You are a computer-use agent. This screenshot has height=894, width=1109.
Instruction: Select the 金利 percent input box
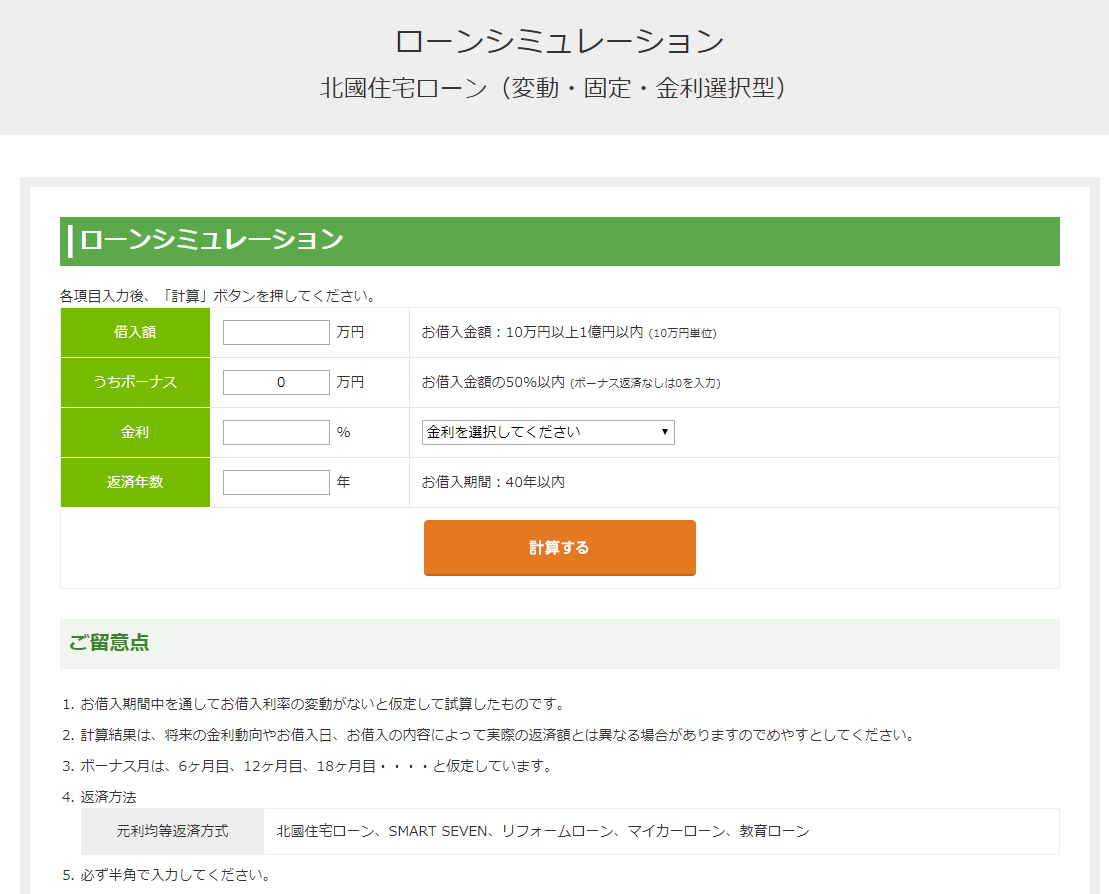(276, 432)
